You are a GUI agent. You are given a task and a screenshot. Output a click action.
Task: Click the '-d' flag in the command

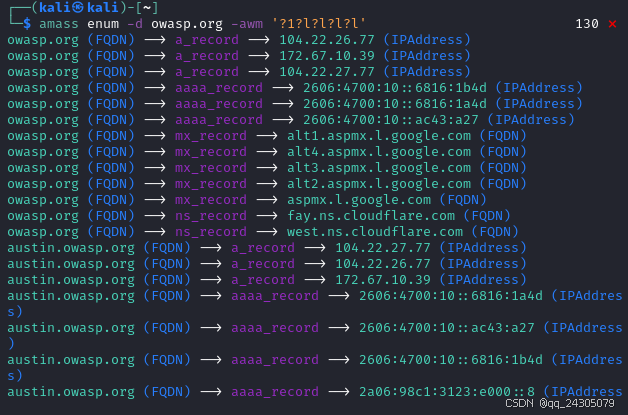click(135, 24)
